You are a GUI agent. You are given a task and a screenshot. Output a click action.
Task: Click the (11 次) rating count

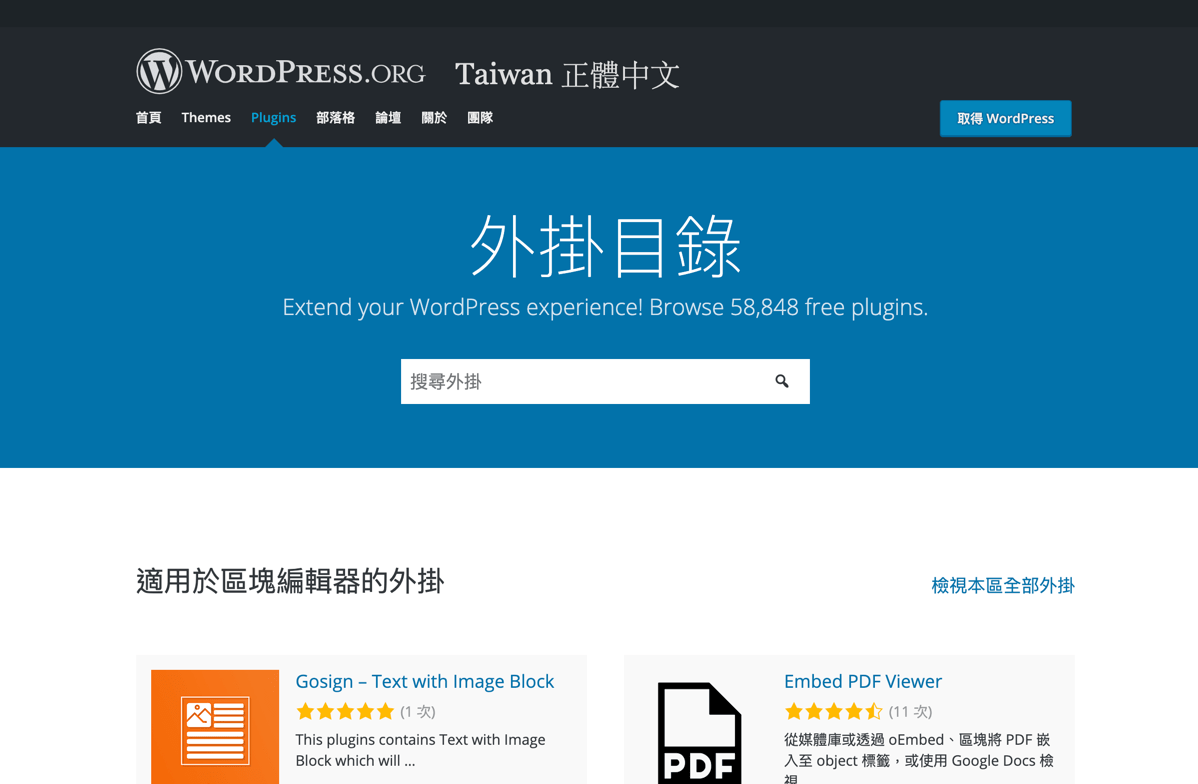(x=910, y=711)
